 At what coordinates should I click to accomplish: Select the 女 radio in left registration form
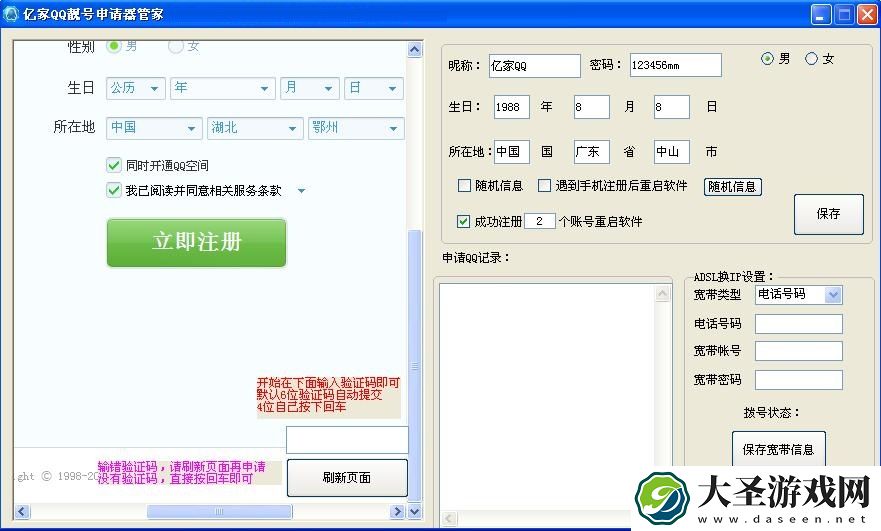(x=176, y=46)
